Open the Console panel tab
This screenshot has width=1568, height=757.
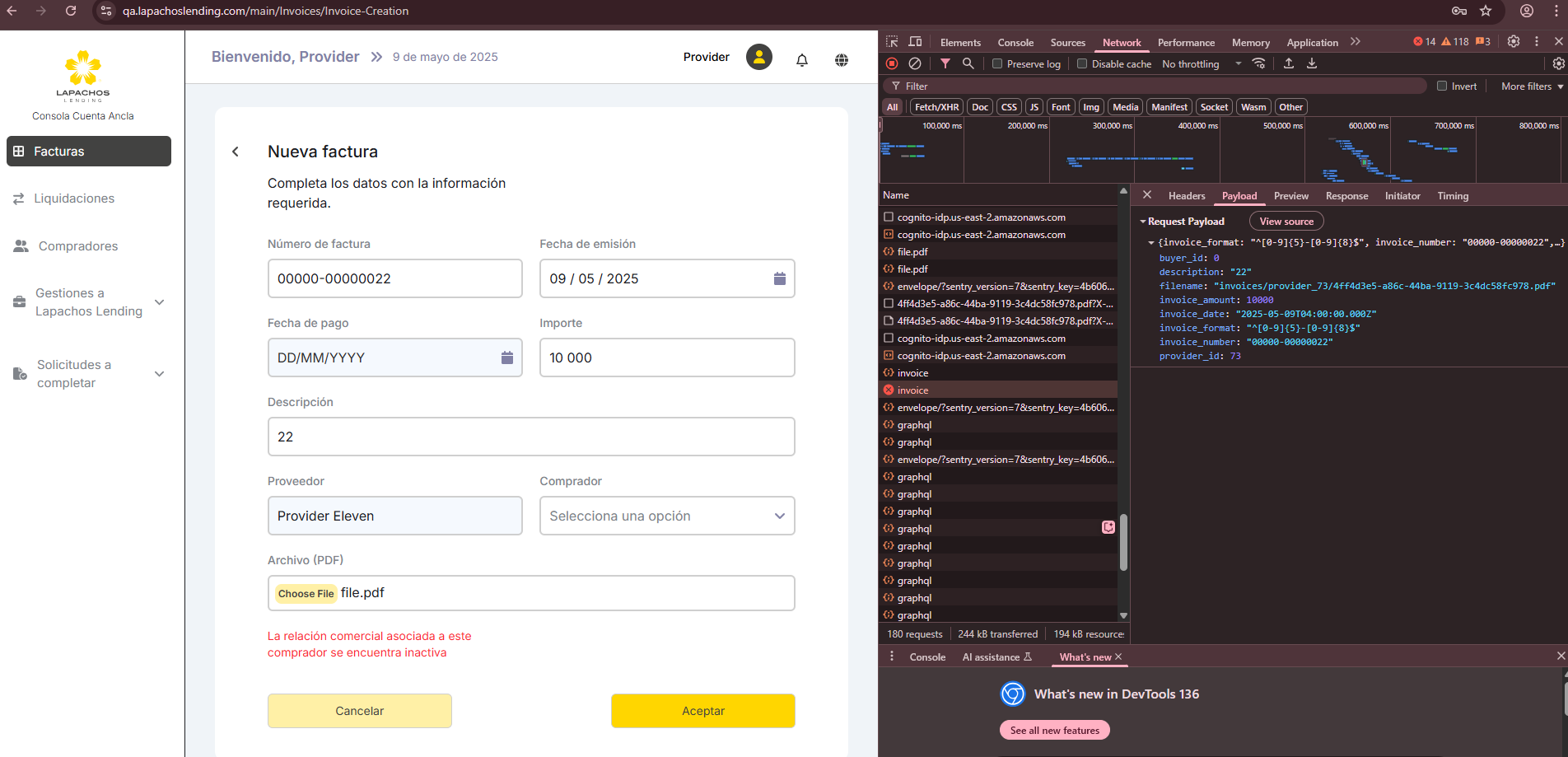click(1015, 43)
